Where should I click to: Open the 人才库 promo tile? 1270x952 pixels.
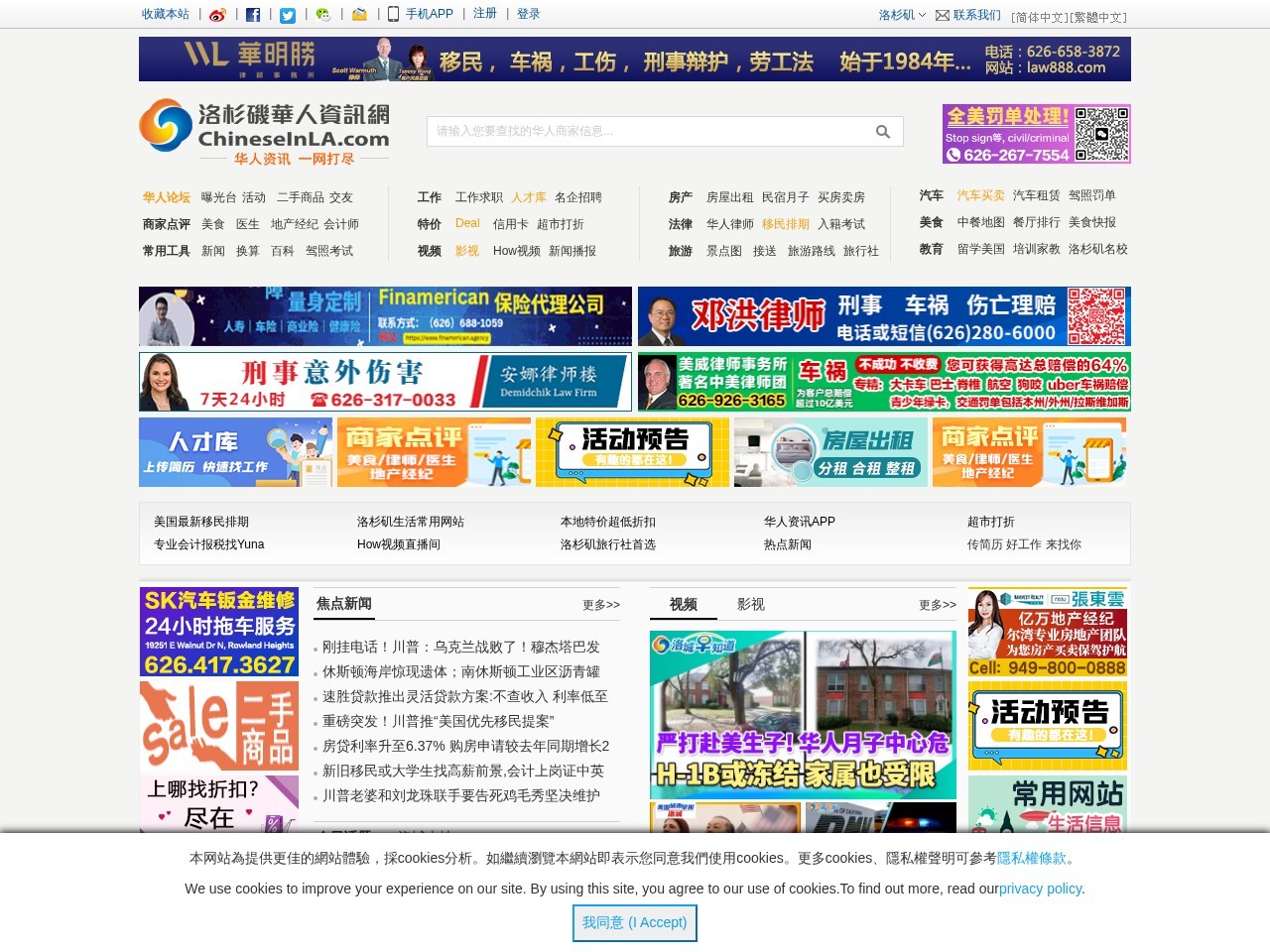(x=235, y=452)
